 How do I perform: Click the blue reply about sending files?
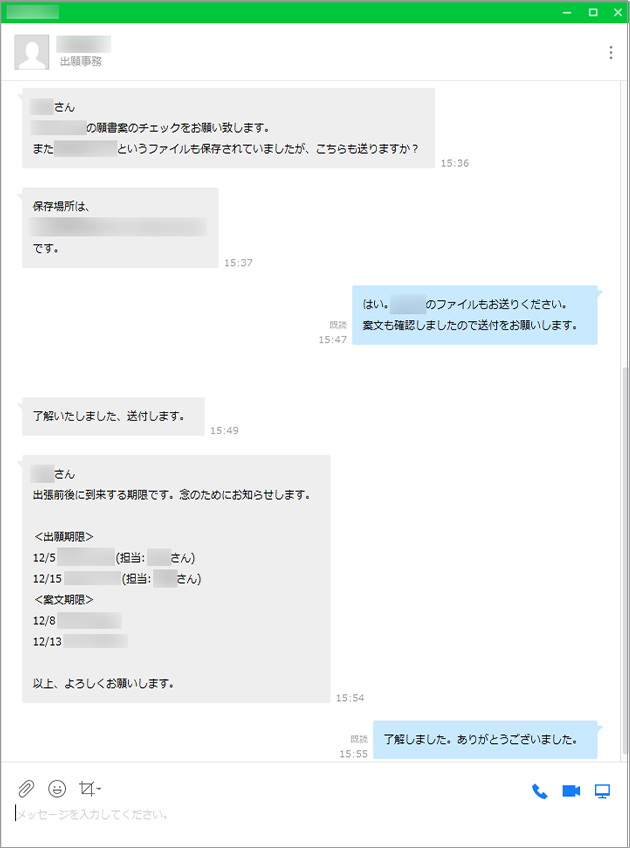point(474,315)
